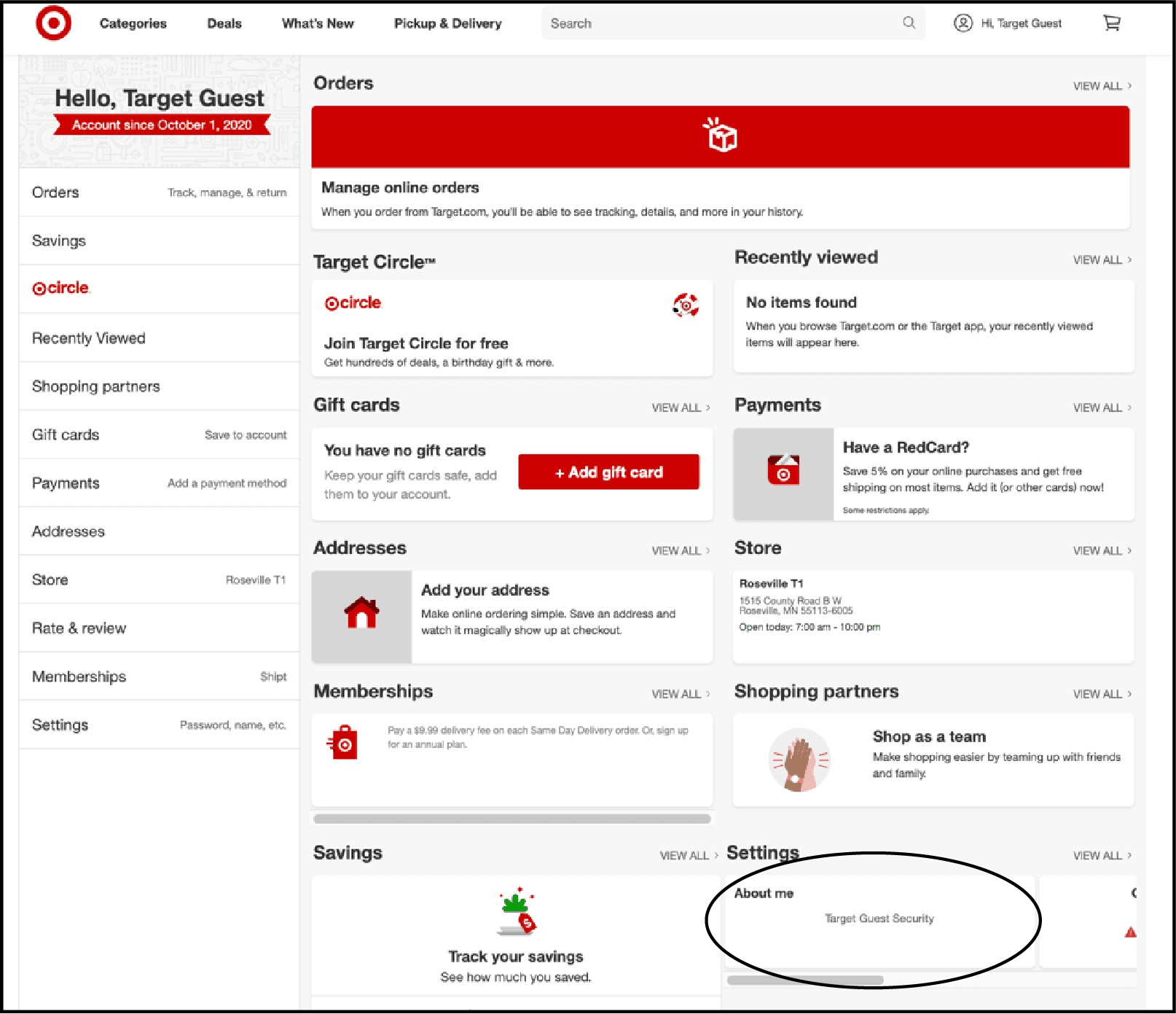
Task: Click 'Add a payment method' text
Action: [227, 483]
